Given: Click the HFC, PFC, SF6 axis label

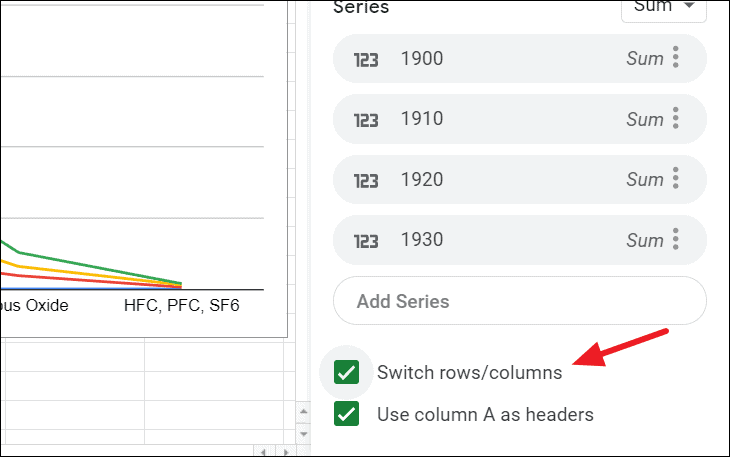Looking at the screenshot, I should [182, 305].
